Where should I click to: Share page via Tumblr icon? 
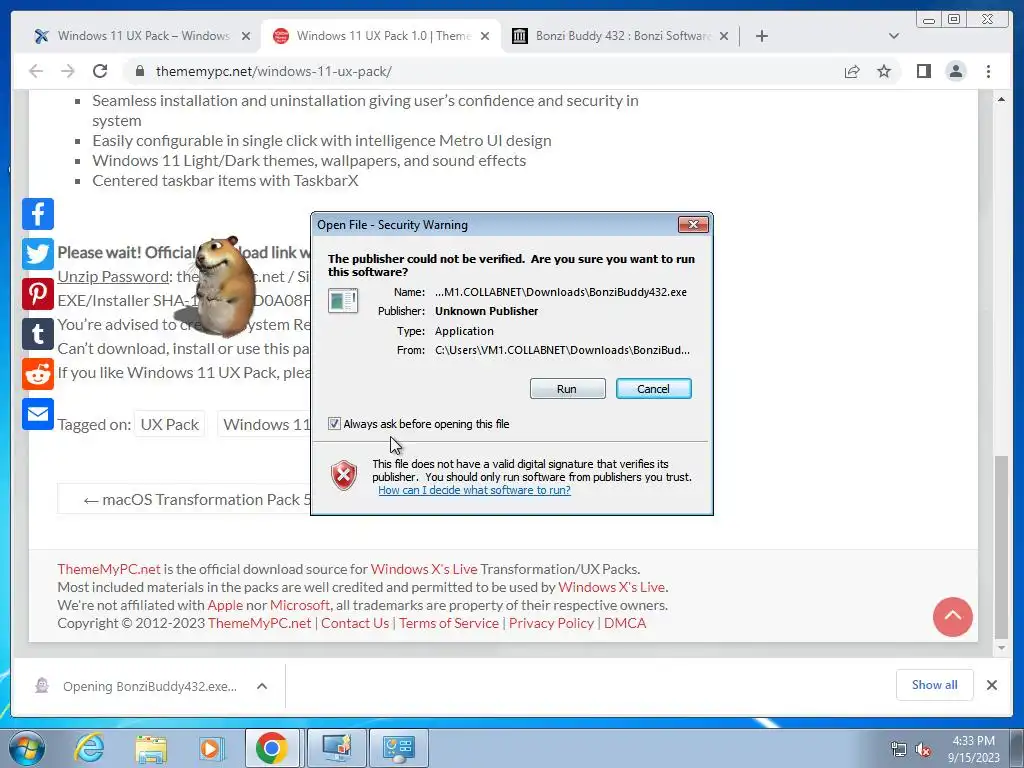point(38,334)
